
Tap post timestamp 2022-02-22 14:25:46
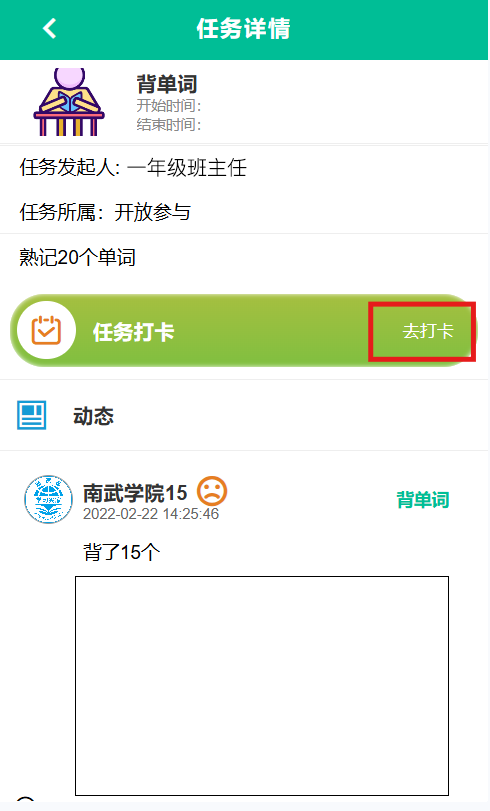151,514
